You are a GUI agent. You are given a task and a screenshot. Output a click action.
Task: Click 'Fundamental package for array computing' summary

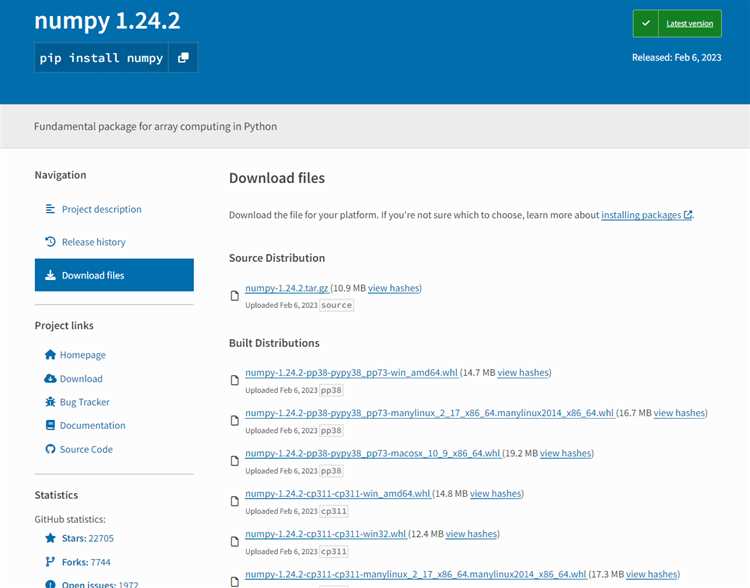(155, 126)
